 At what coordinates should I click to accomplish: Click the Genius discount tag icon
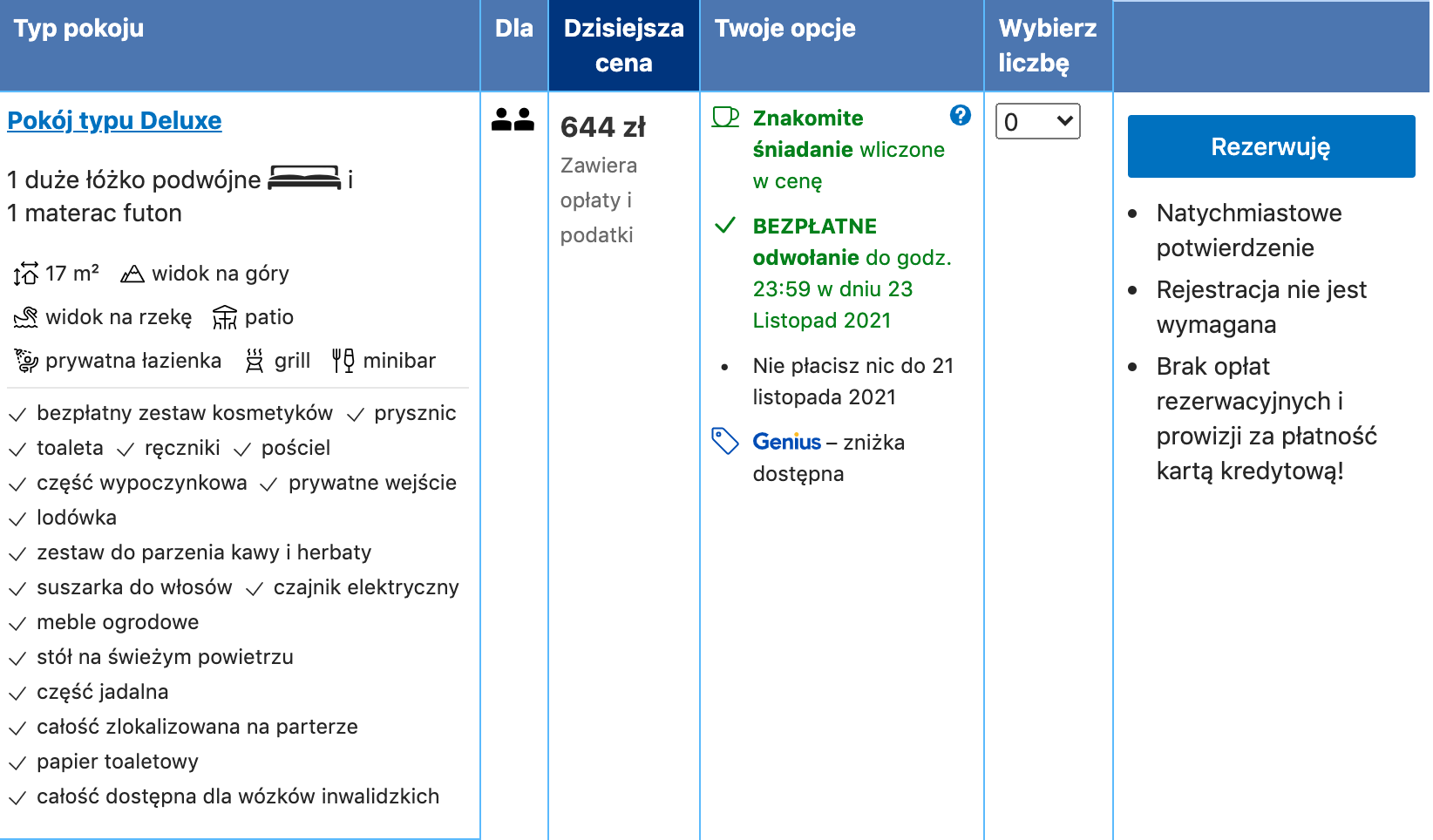725,441
